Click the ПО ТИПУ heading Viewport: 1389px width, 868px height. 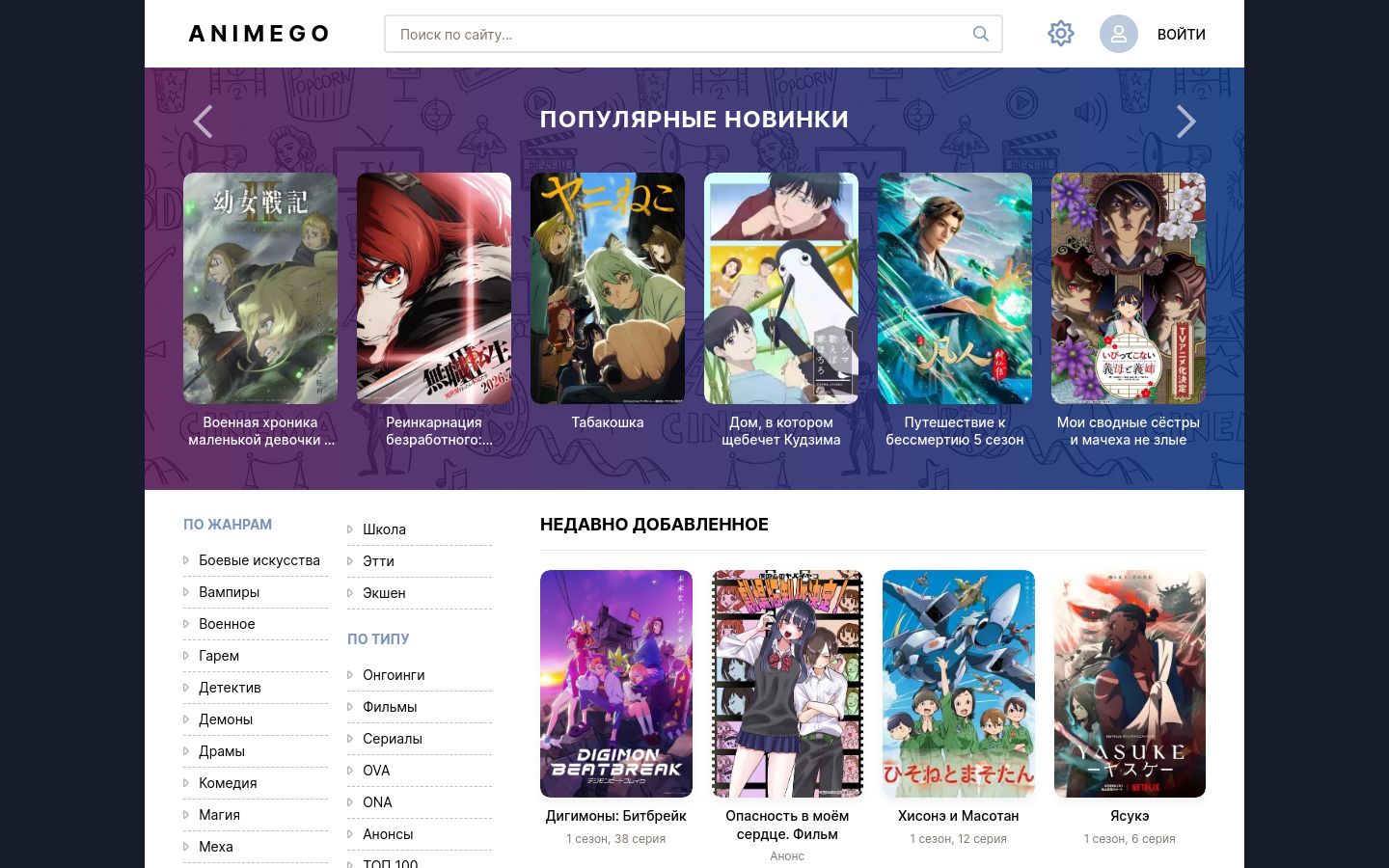pos(378,639)
